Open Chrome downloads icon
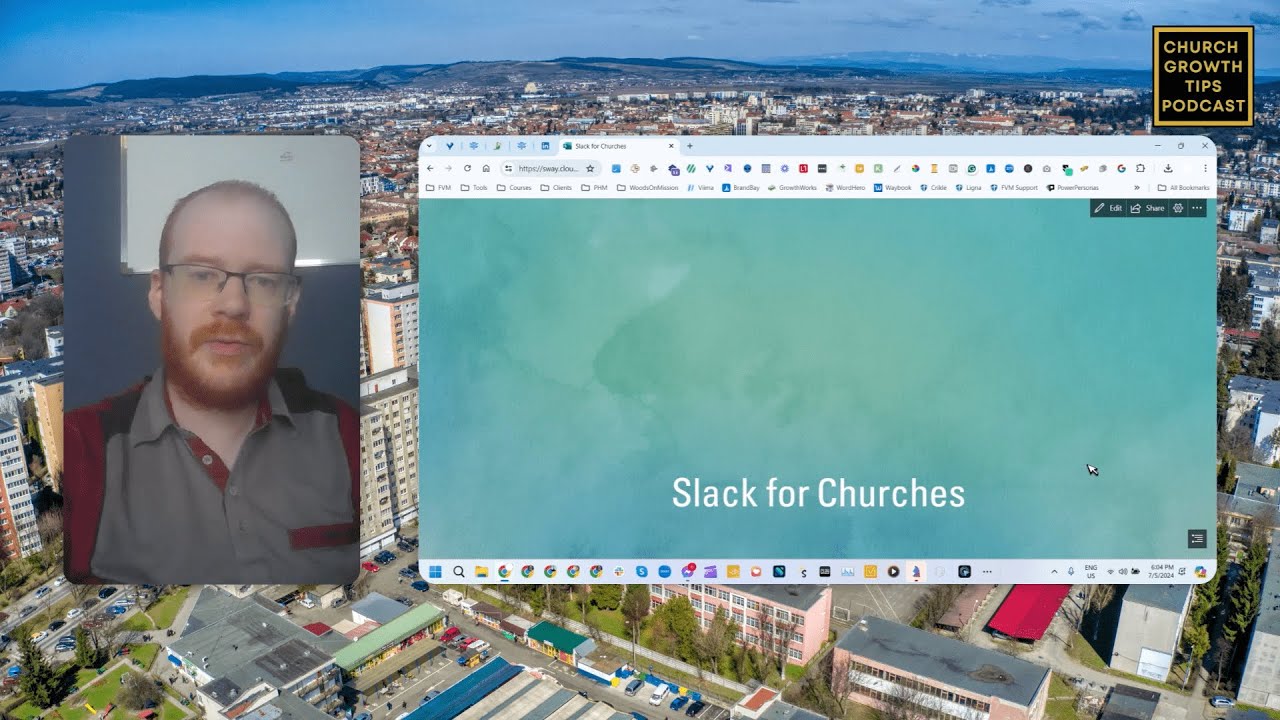This screenshot has height=720, width=1280. click(1167, 168)
